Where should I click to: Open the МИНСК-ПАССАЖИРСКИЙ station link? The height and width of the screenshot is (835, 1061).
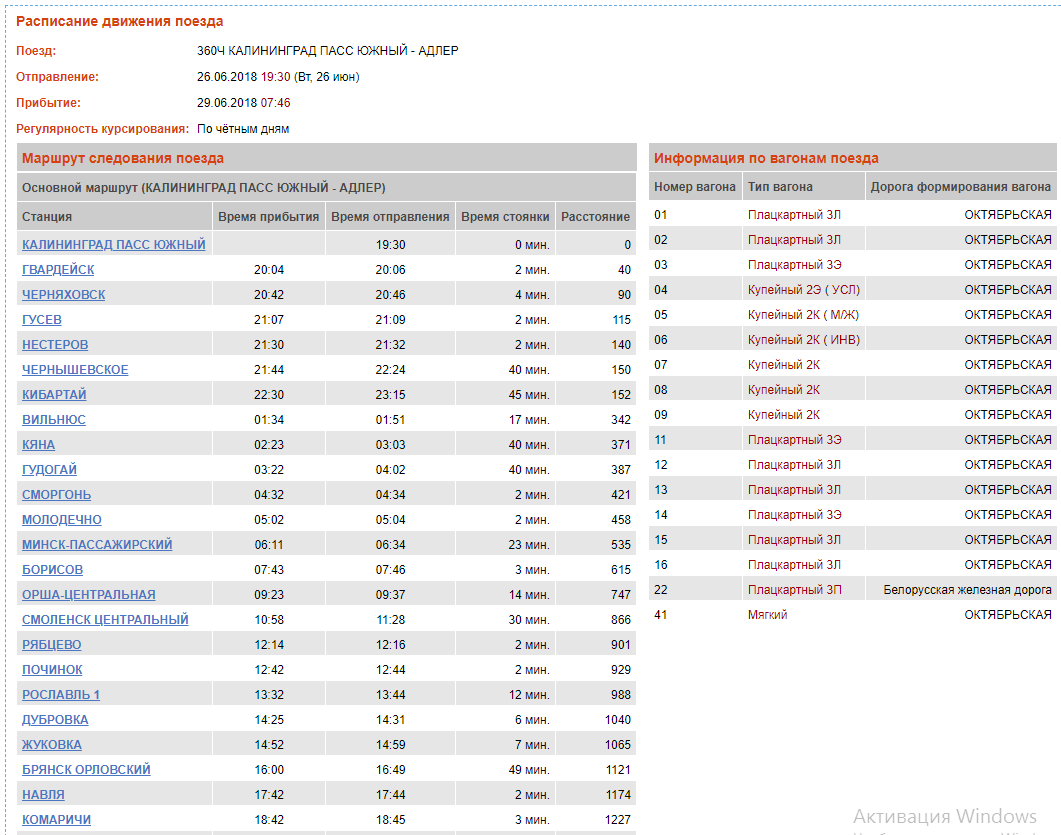(97, 545)
